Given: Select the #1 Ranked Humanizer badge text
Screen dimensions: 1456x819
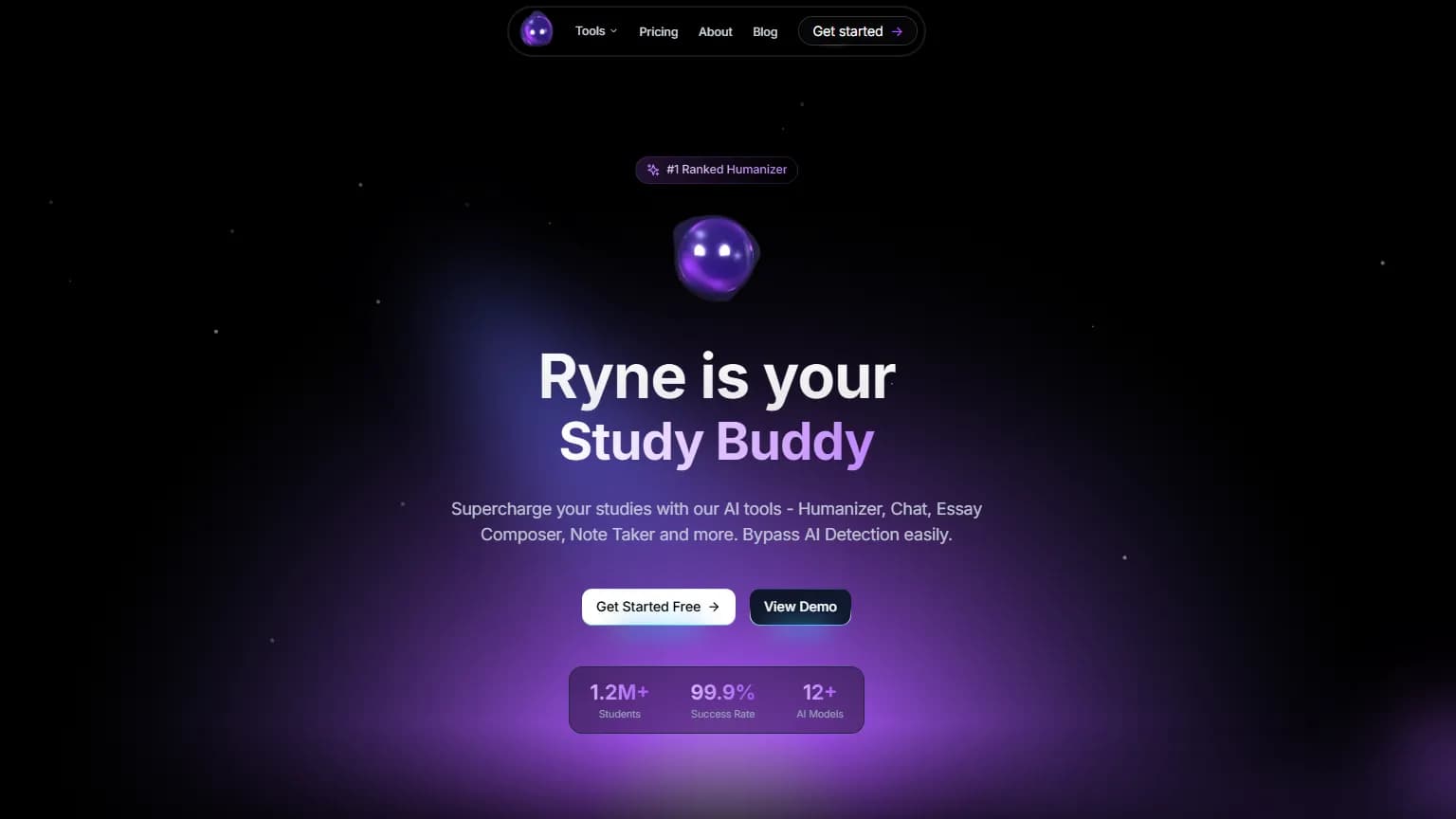Looking at the screenshot, I should click(726, 170).
